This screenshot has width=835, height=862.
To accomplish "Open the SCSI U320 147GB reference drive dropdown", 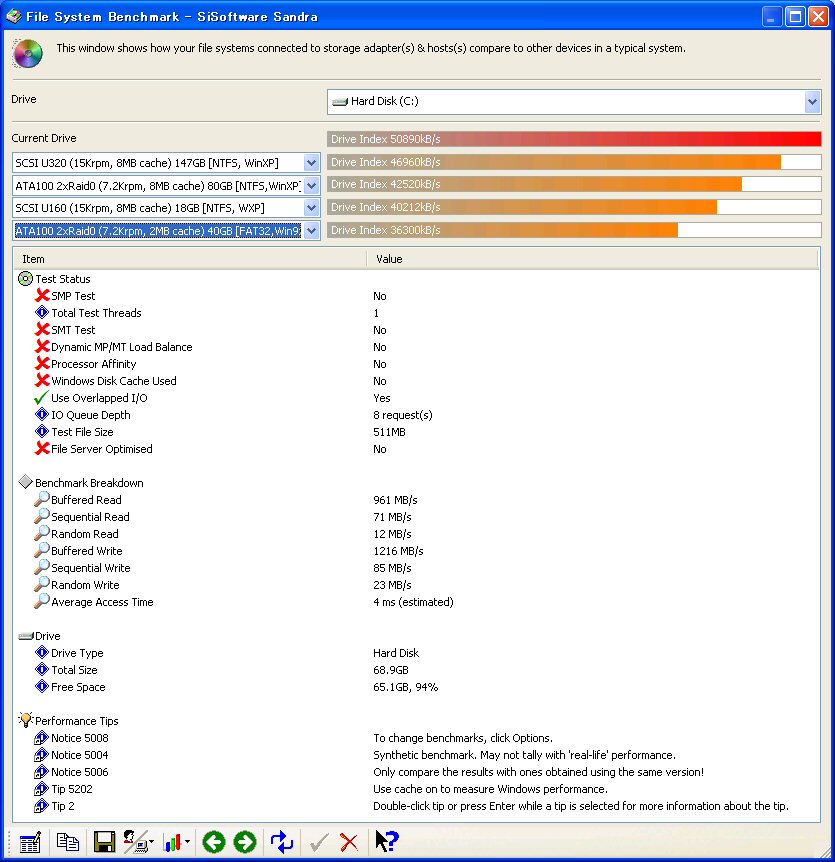I will pyautogui.click(x=311, y=163).
